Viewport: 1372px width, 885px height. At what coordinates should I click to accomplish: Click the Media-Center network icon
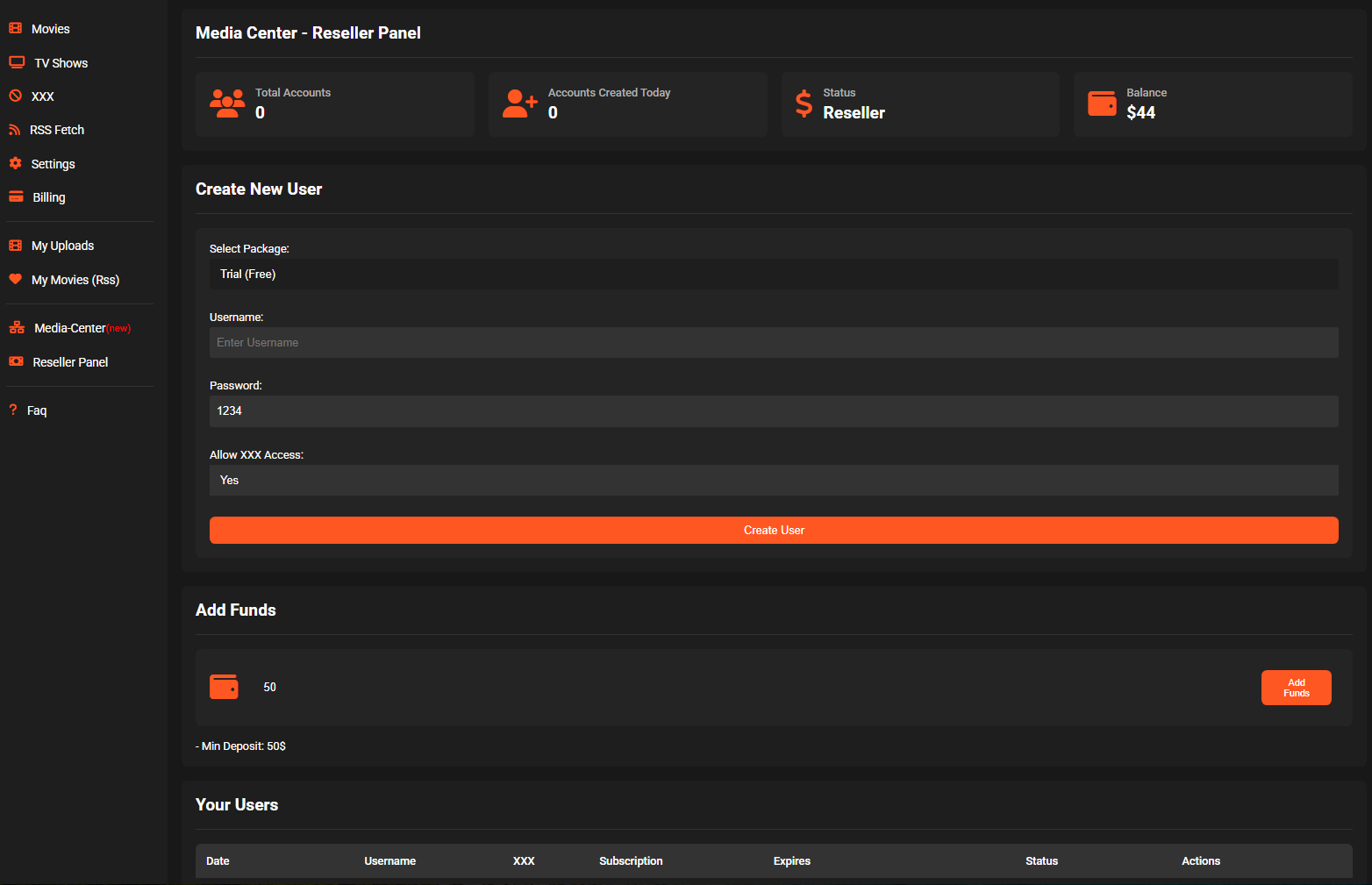(17, 328)
